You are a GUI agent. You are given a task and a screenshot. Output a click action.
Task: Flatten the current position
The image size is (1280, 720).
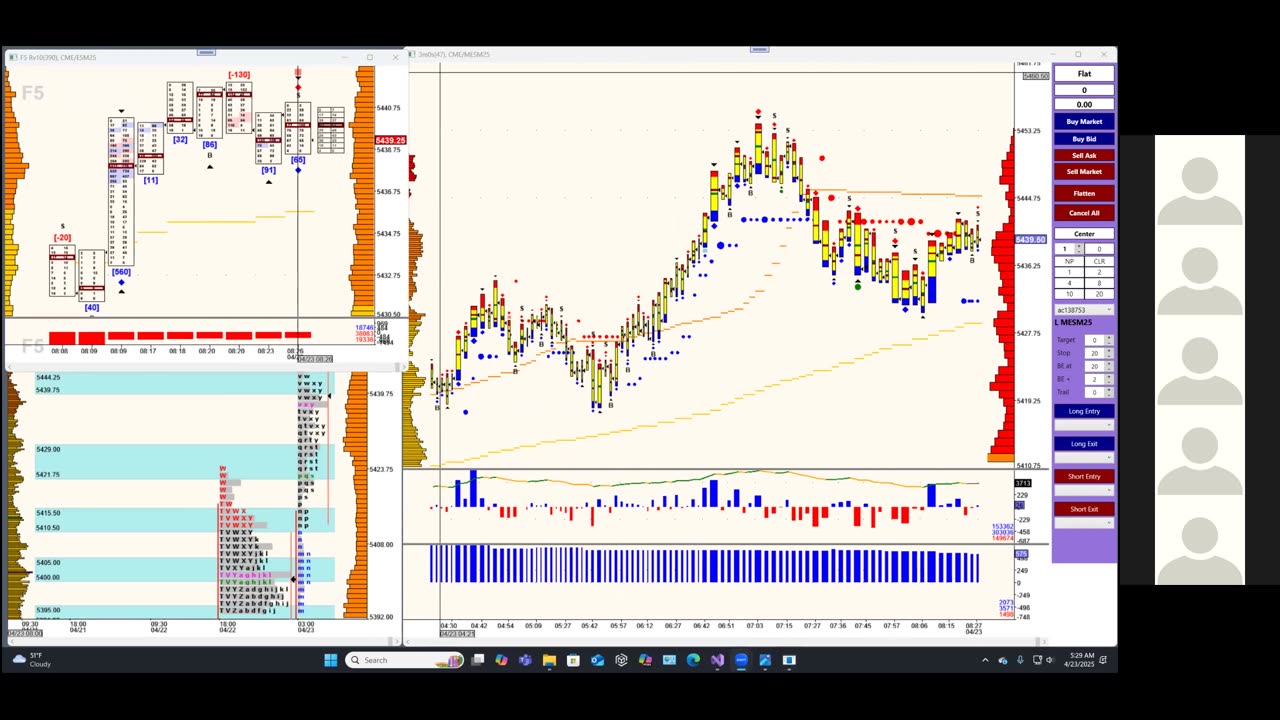click(x=1084, y=193)
